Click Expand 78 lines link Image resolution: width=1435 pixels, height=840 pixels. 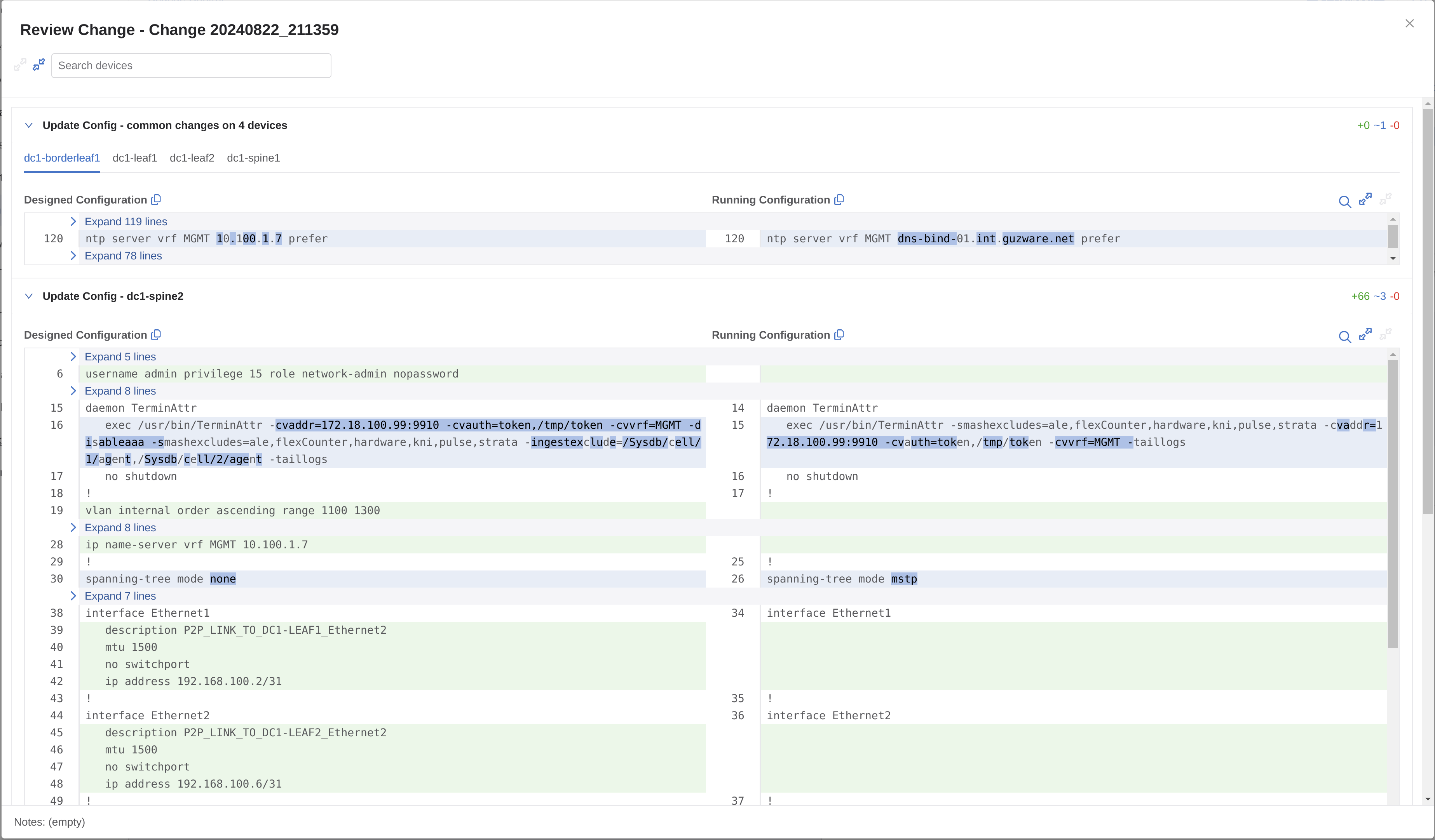[x=123, y=256]
